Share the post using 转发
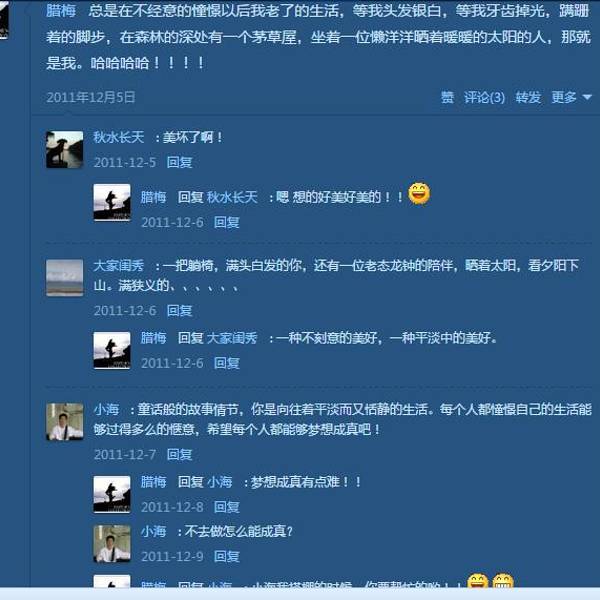 528,97
